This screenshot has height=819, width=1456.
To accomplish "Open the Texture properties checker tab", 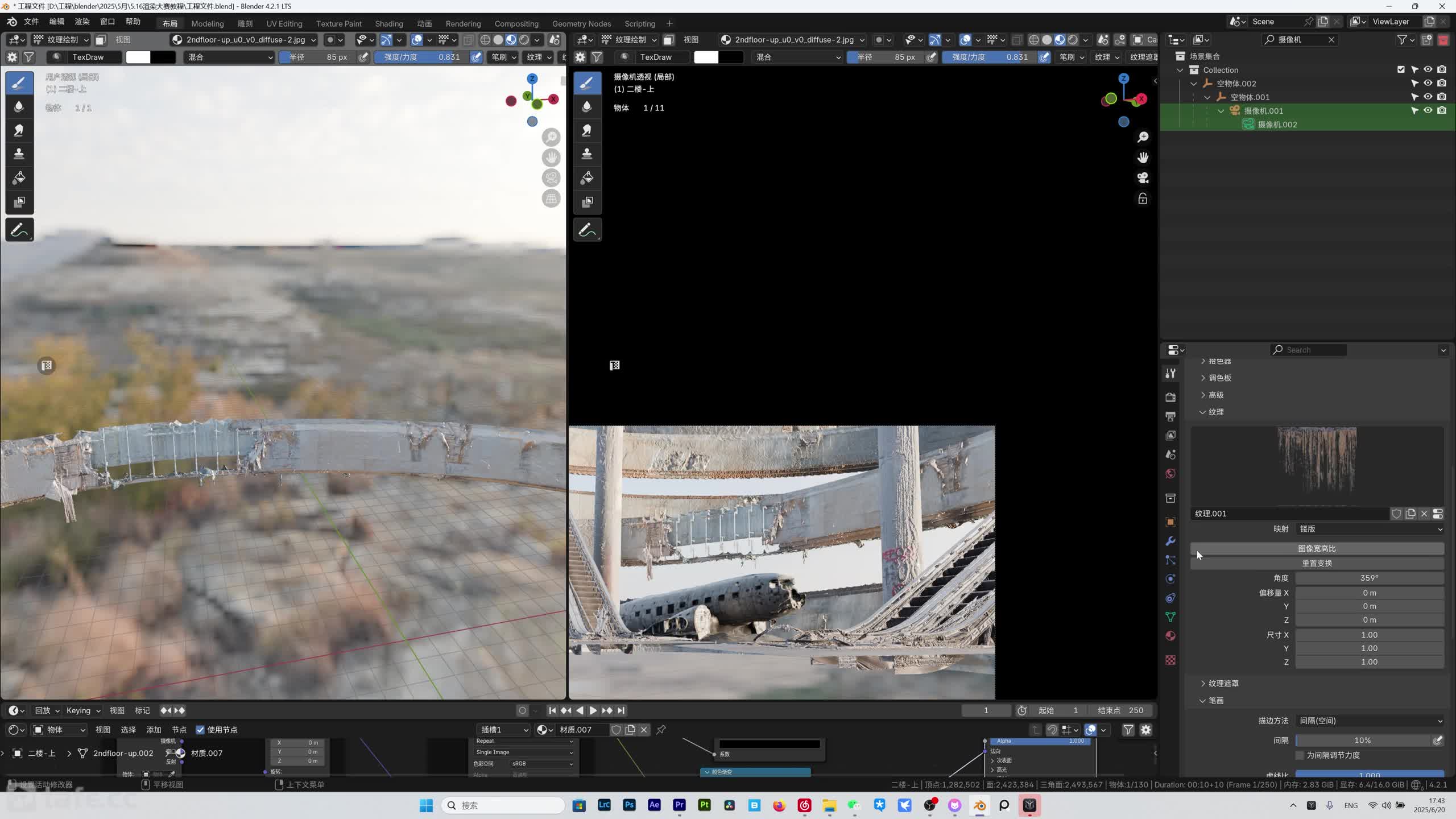I will [1170, 660].
